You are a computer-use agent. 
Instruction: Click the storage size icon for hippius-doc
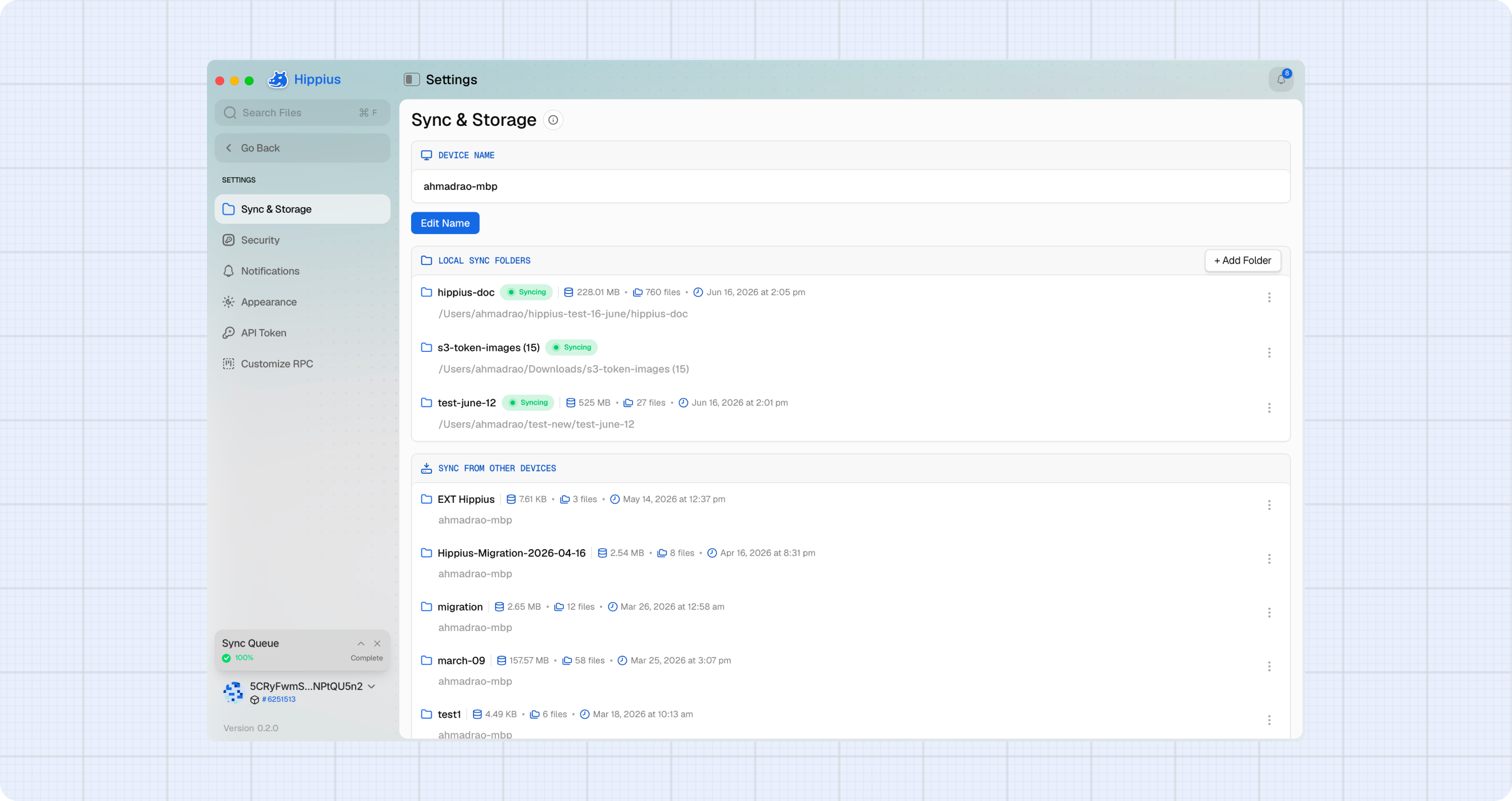[569, 292]
